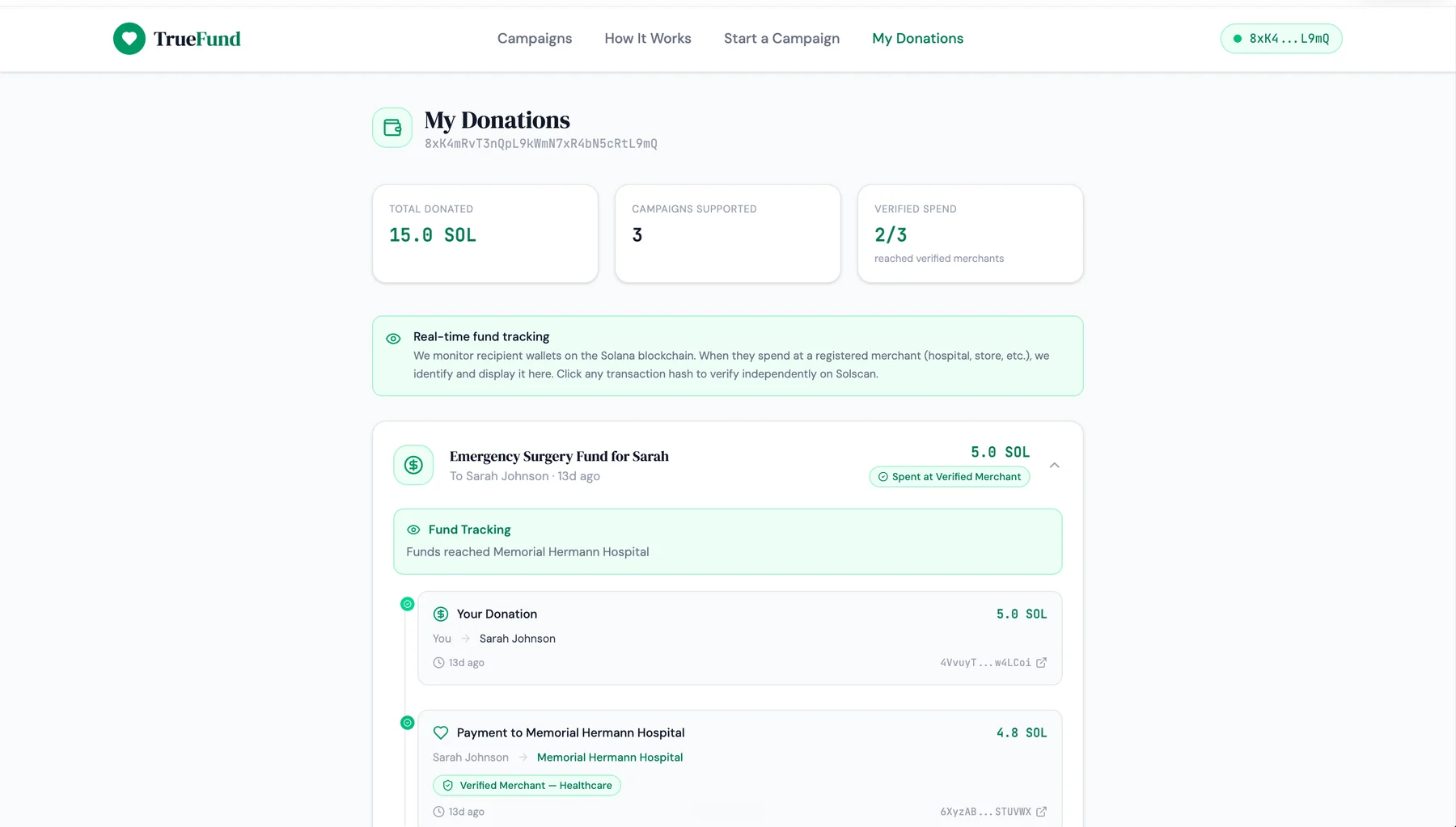Click the 'Your Donation' card title
Viewport: 1456px width, 827px height.
tap(497, 614)
